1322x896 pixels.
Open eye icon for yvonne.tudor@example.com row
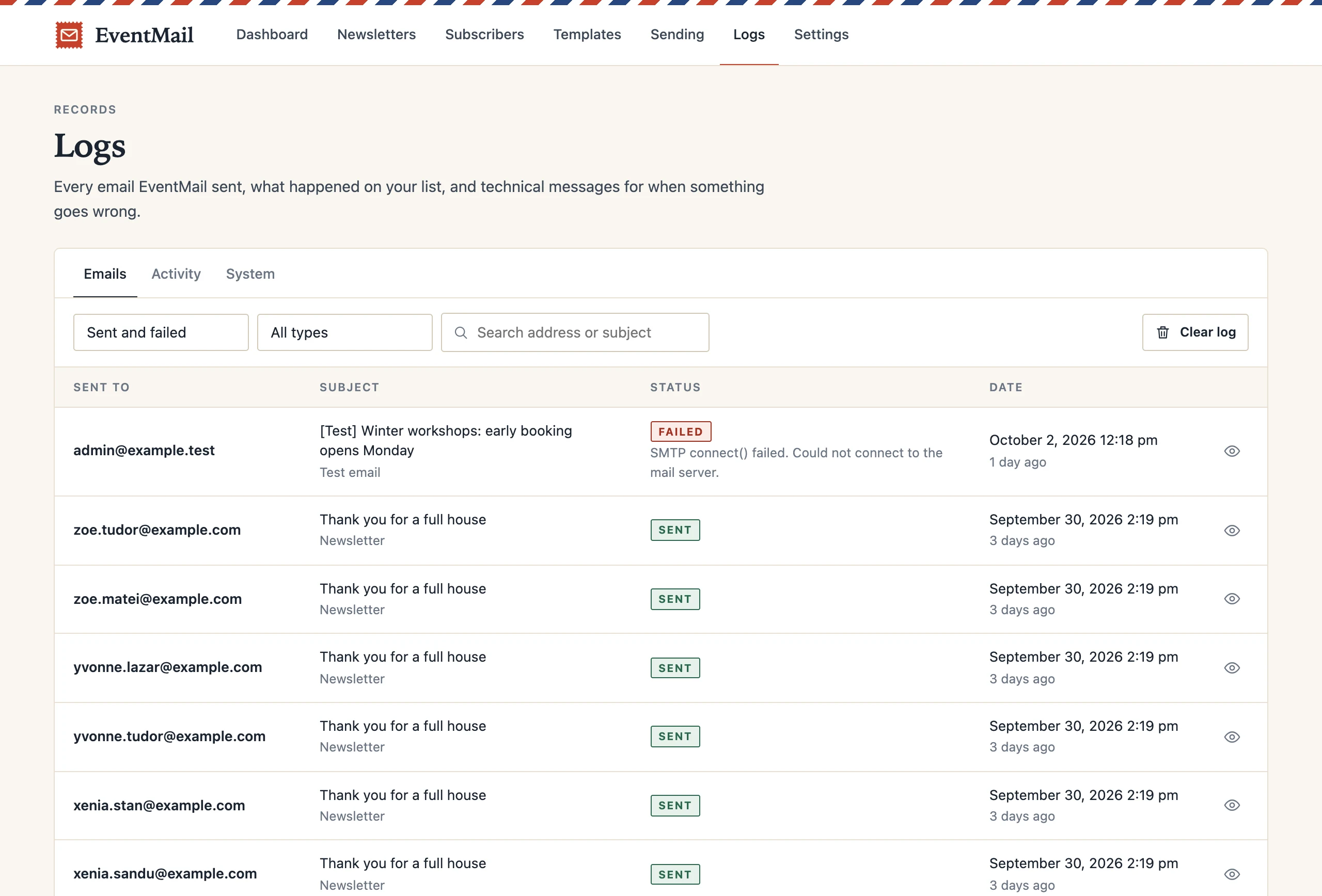(1232, 737)
